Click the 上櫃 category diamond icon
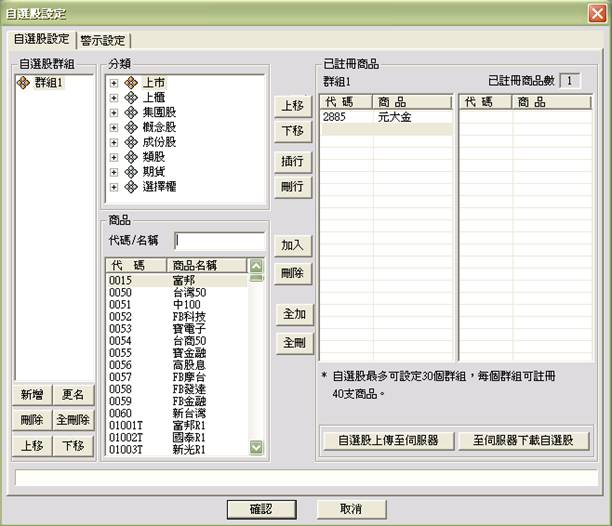This screenshot has height=526, width=612. pos(131,98)
